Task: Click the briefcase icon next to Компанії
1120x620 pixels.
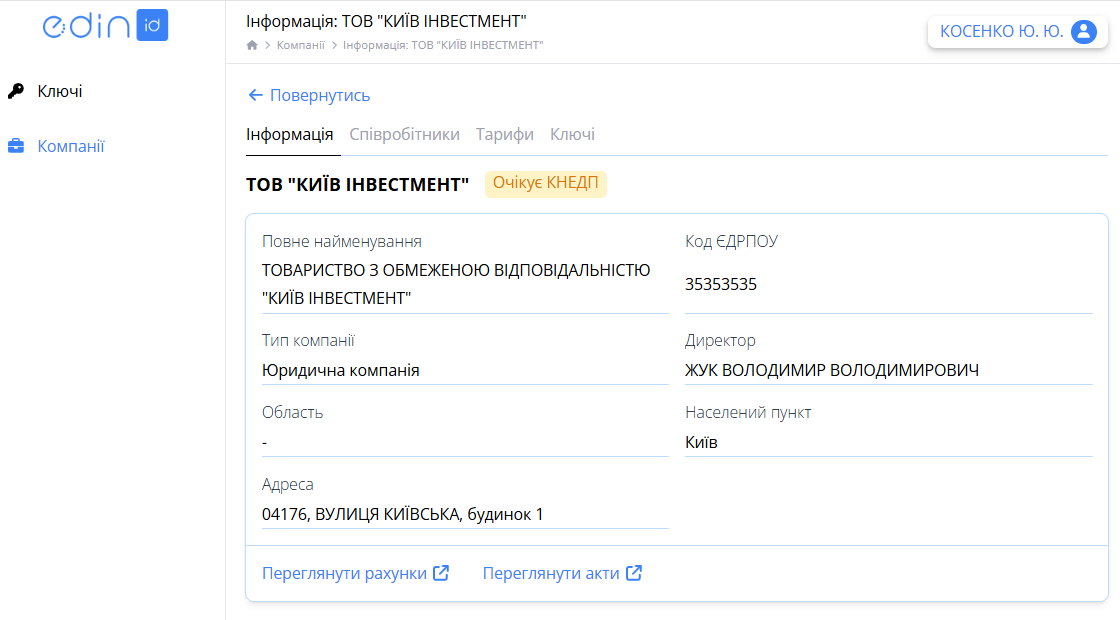Action: coord(14,145)
